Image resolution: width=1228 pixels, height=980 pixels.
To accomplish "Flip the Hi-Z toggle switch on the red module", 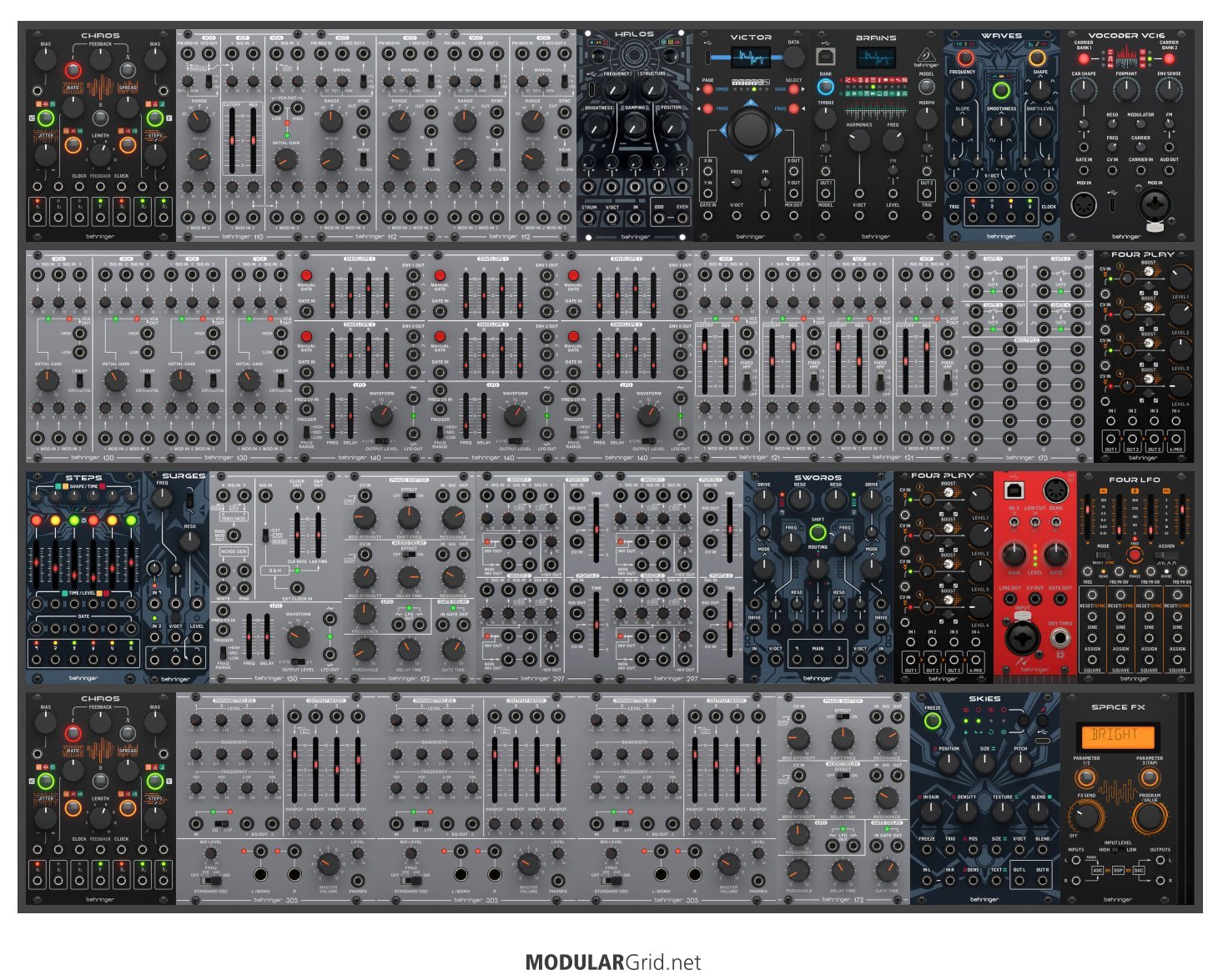I will pyautogui.click(x=1014, y=524).
